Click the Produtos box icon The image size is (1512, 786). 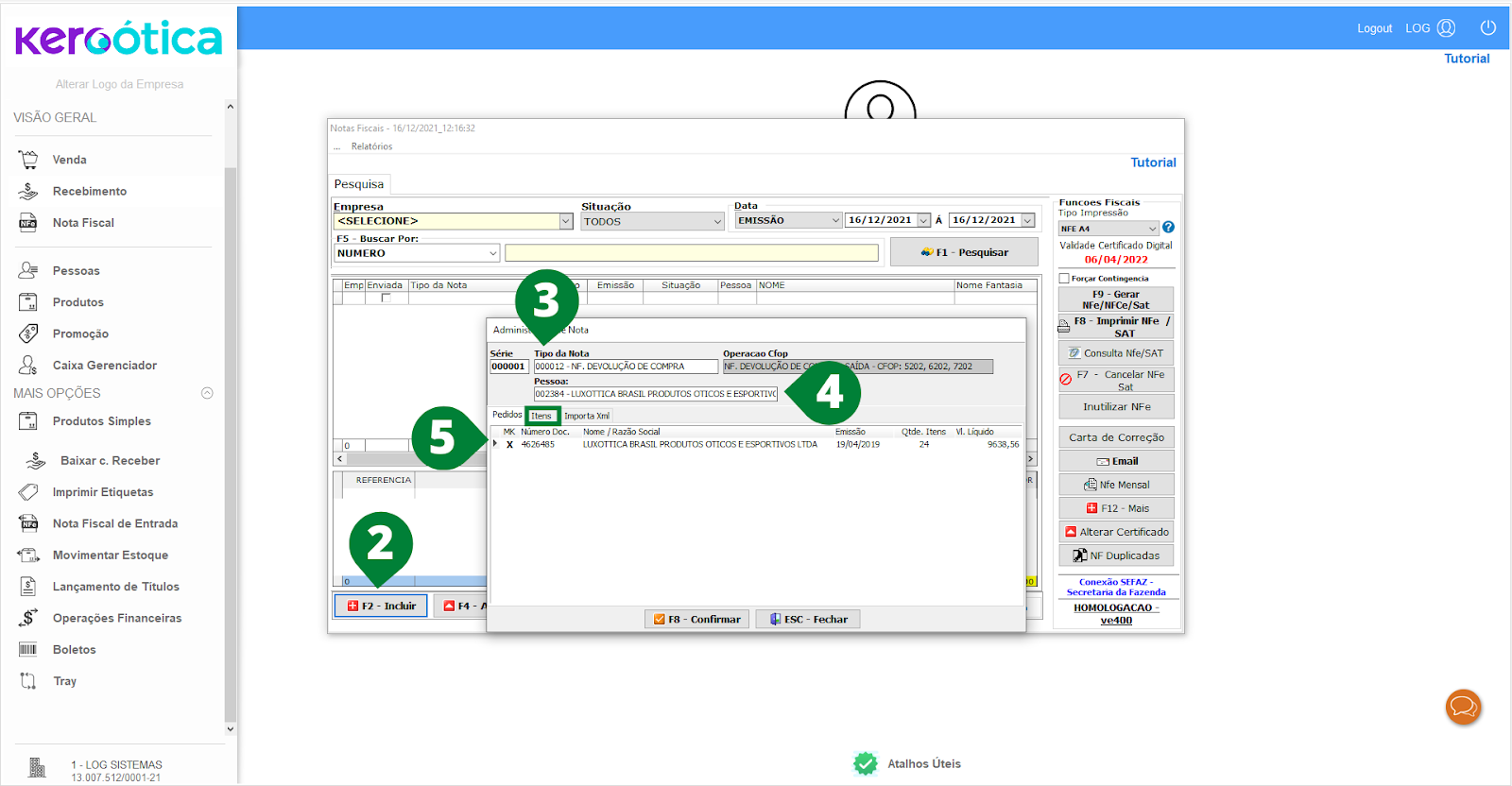click(x=28, y=302)
